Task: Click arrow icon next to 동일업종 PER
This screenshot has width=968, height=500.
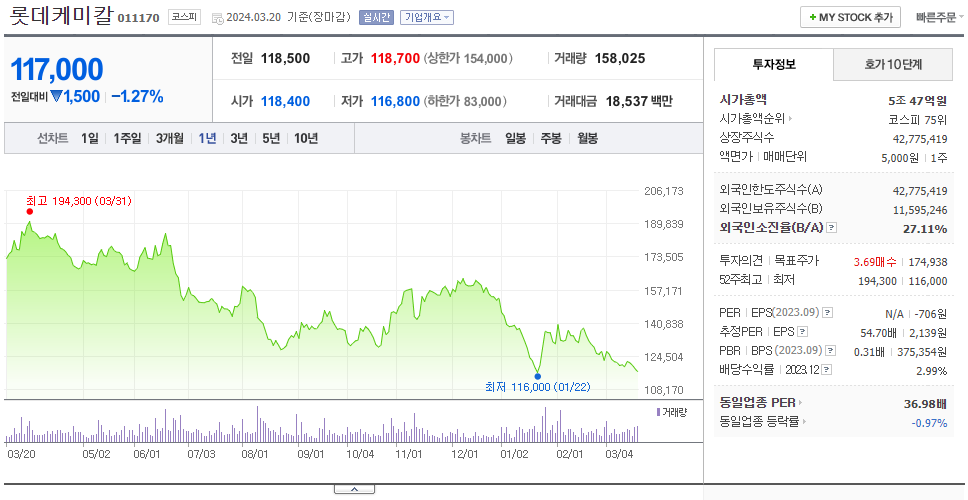Action: click(x=801, y=403)
